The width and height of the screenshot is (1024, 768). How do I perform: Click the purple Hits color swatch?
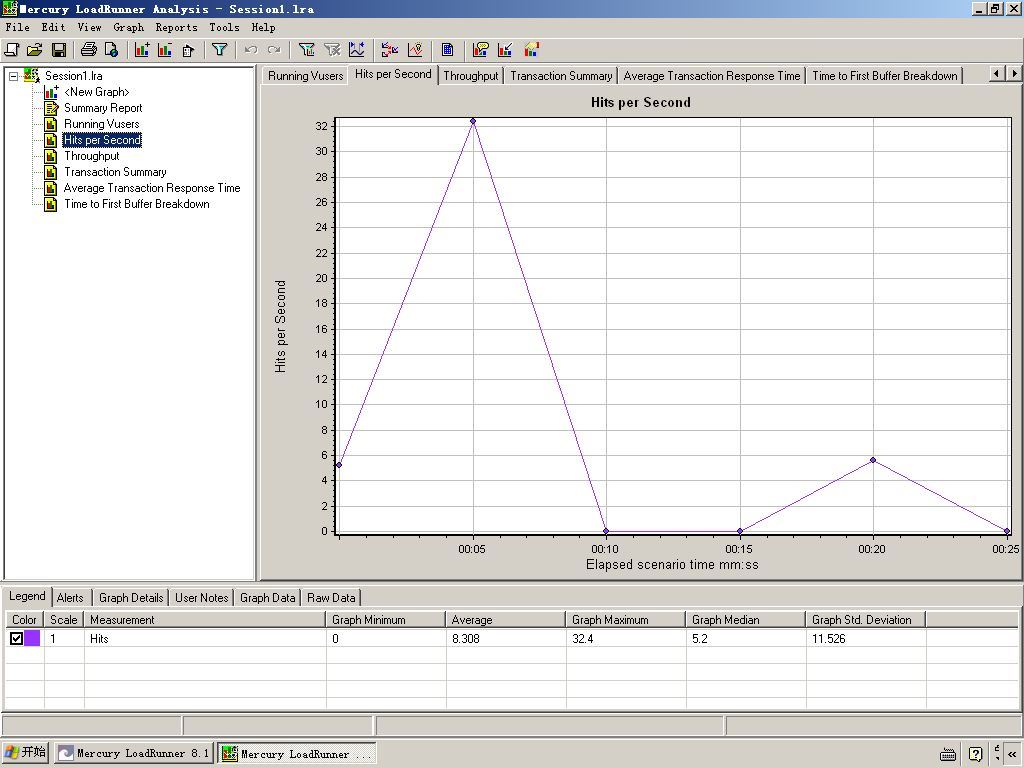(x=33, y=639)
